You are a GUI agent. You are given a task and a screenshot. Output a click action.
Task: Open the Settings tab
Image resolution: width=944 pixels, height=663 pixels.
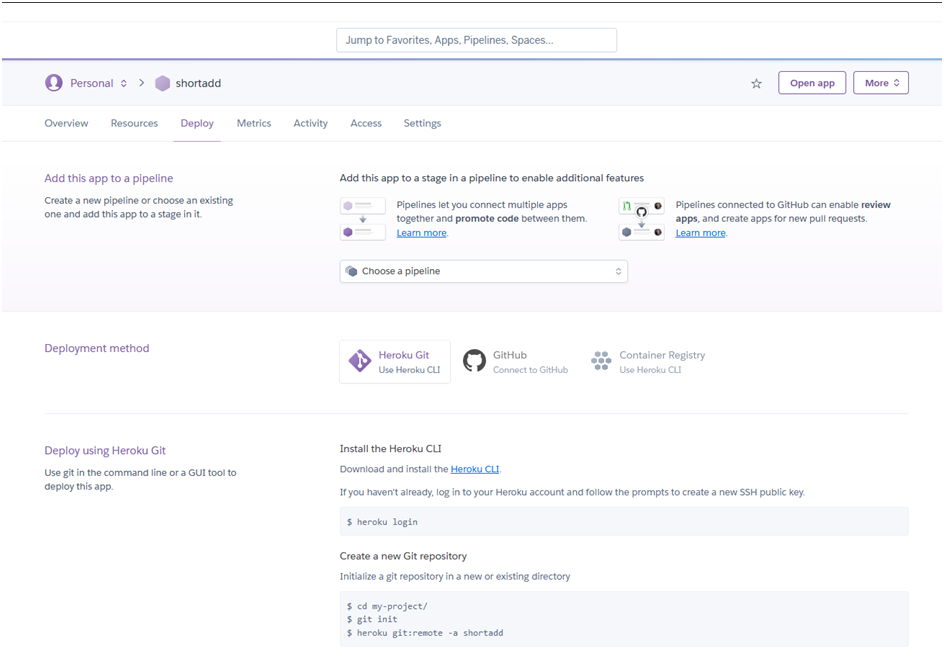pyautogui.click(x=422, y=123)
